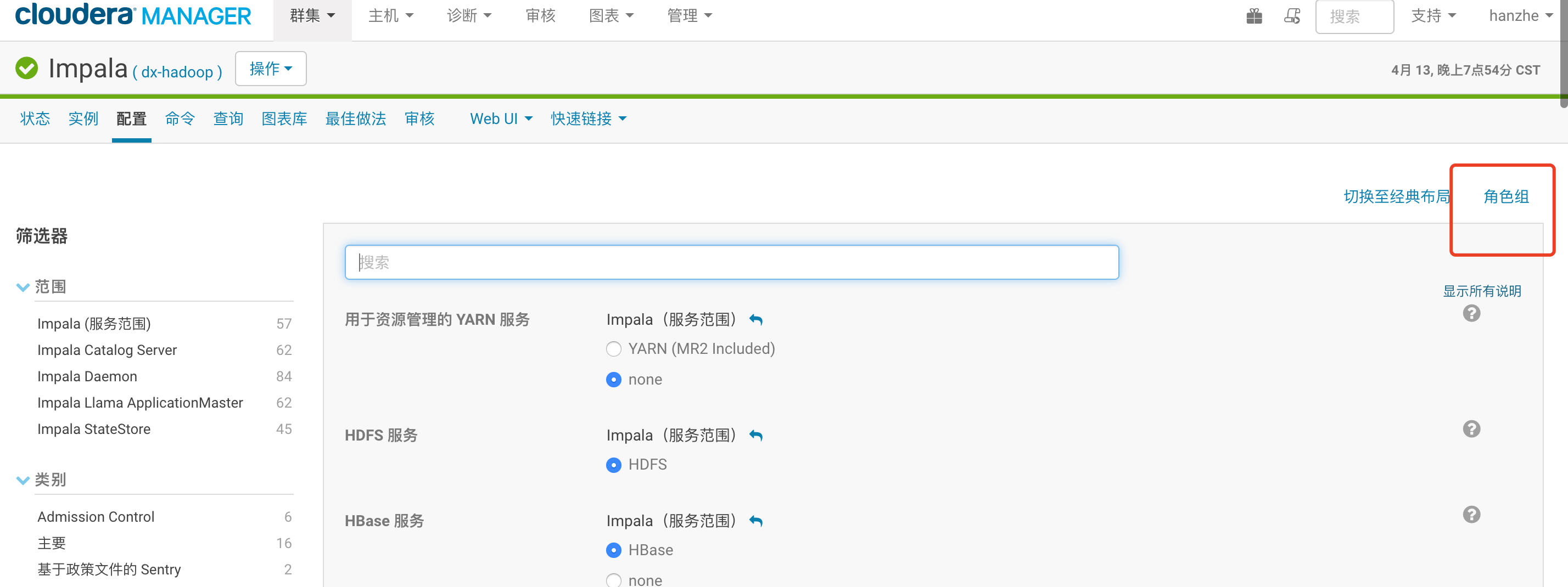1568x587 pixels.
Task: Open the 主机 dropdown menu
Action: tap(391, 16)
